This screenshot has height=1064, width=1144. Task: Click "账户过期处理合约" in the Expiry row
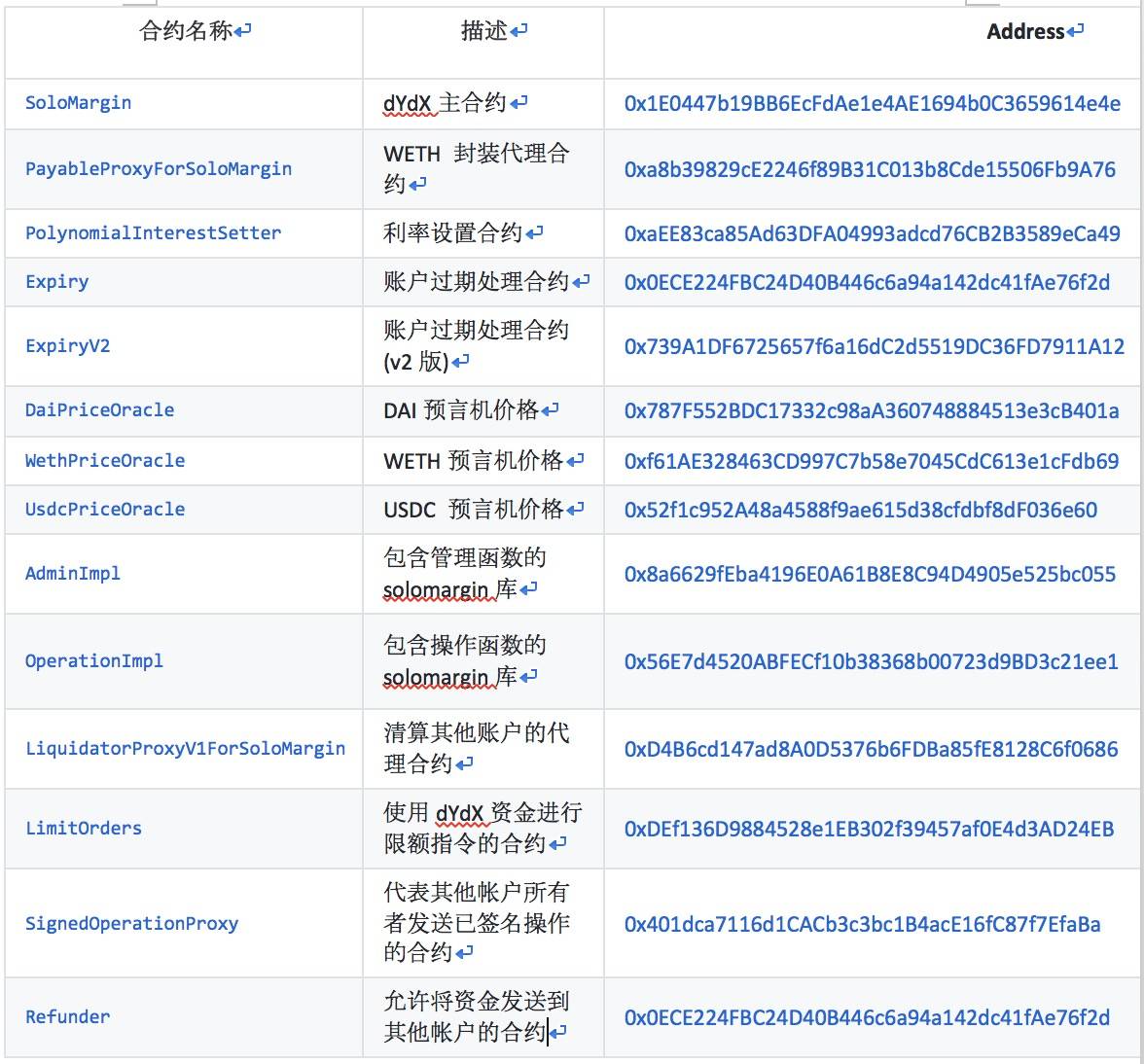(477, 281)
